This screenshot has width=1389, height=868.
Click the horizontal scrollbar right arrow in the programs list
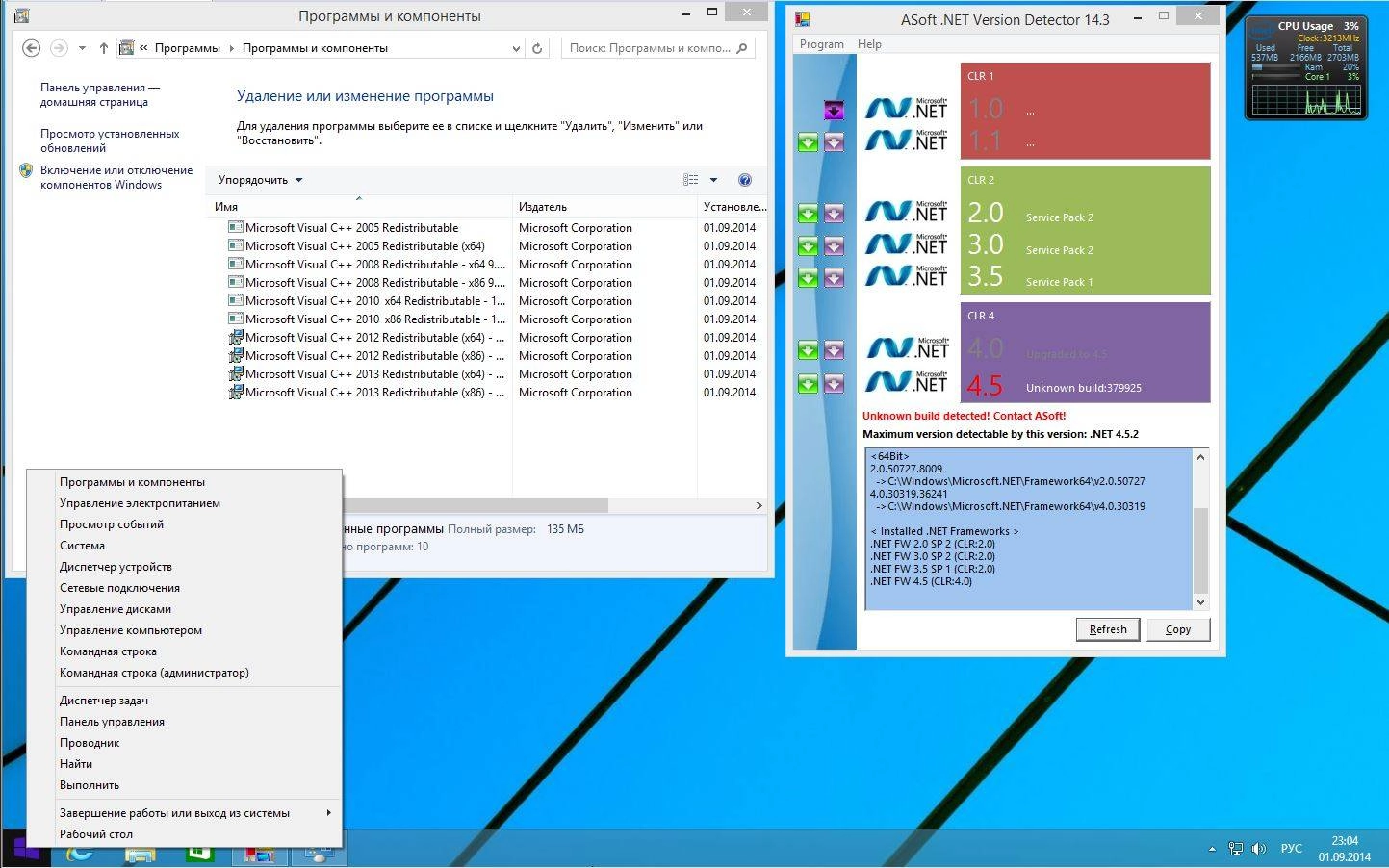pyautogui.click(x=759, y=505)
